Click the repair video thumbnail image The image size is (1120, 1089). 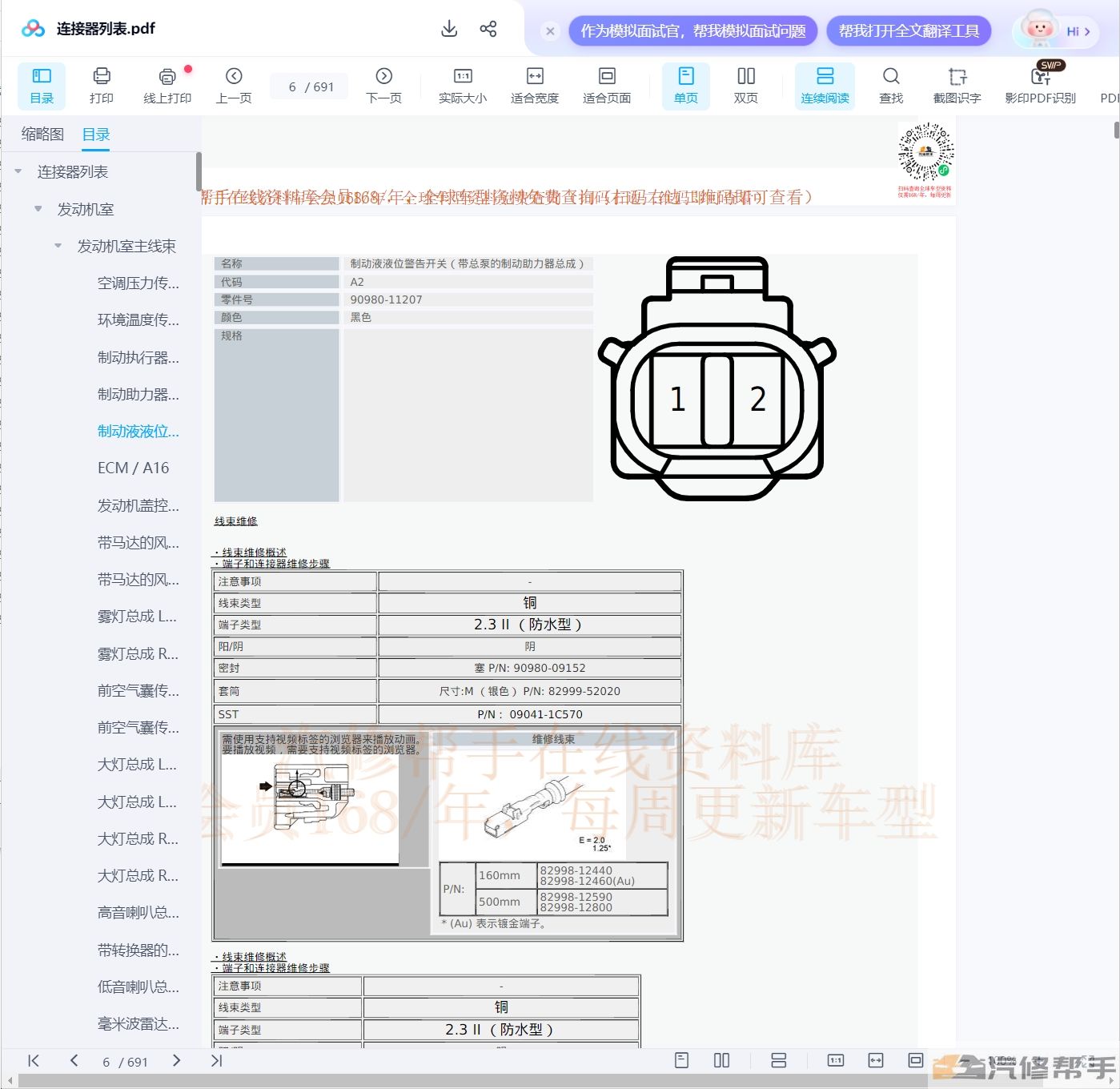[310, 810]
